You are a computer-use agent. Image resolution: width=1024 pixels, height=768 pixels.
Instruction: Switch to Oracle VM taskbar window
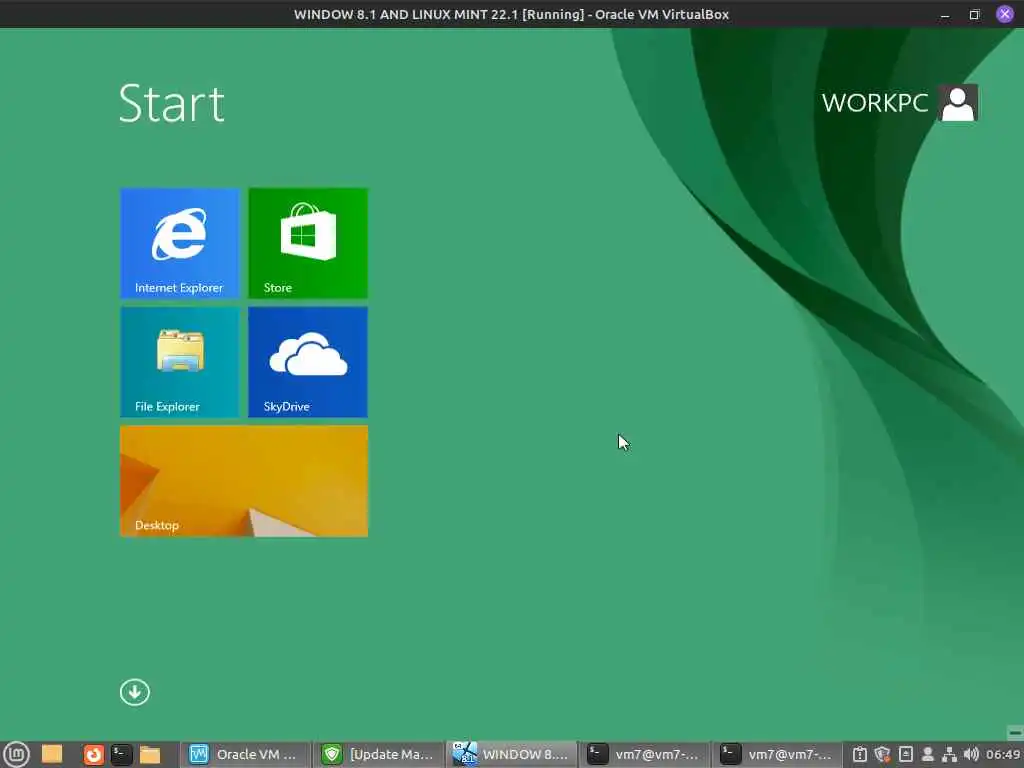click(x=245, y=754)
